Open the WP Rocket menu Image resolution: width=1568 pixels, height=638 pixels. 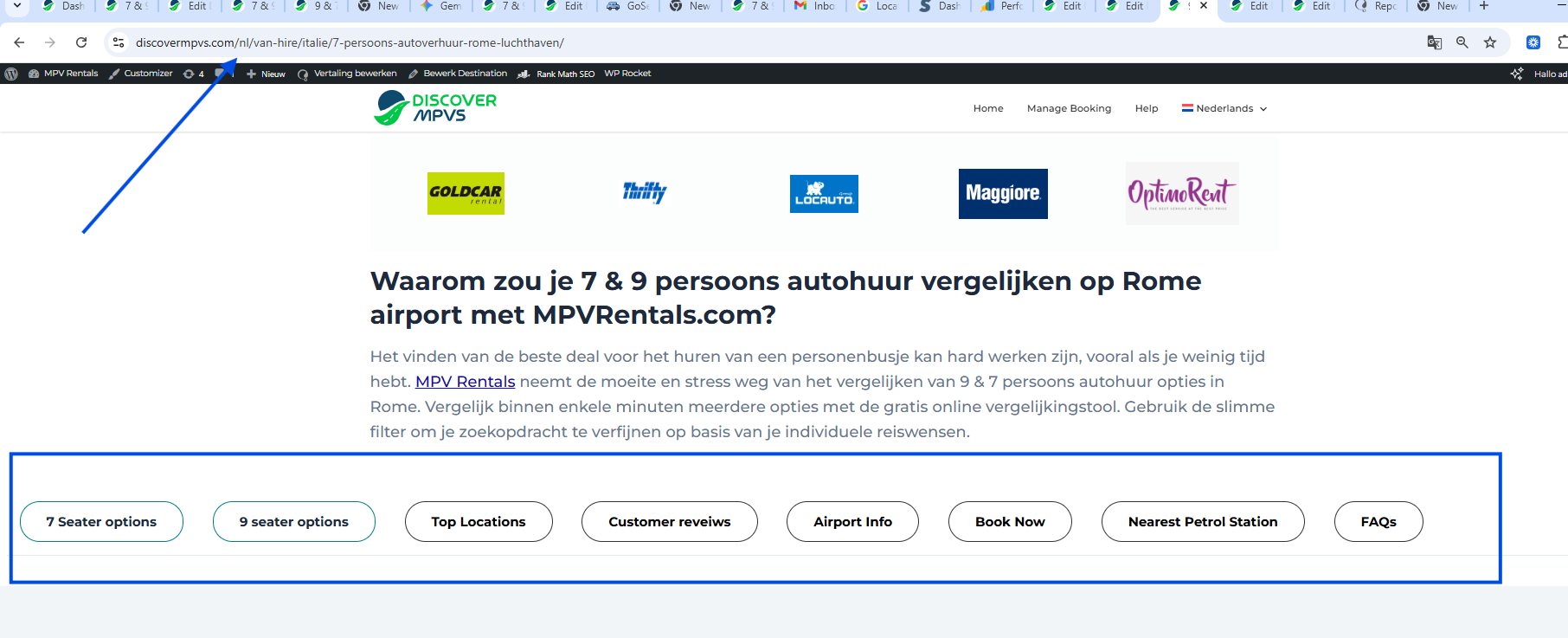coord(627,74)
